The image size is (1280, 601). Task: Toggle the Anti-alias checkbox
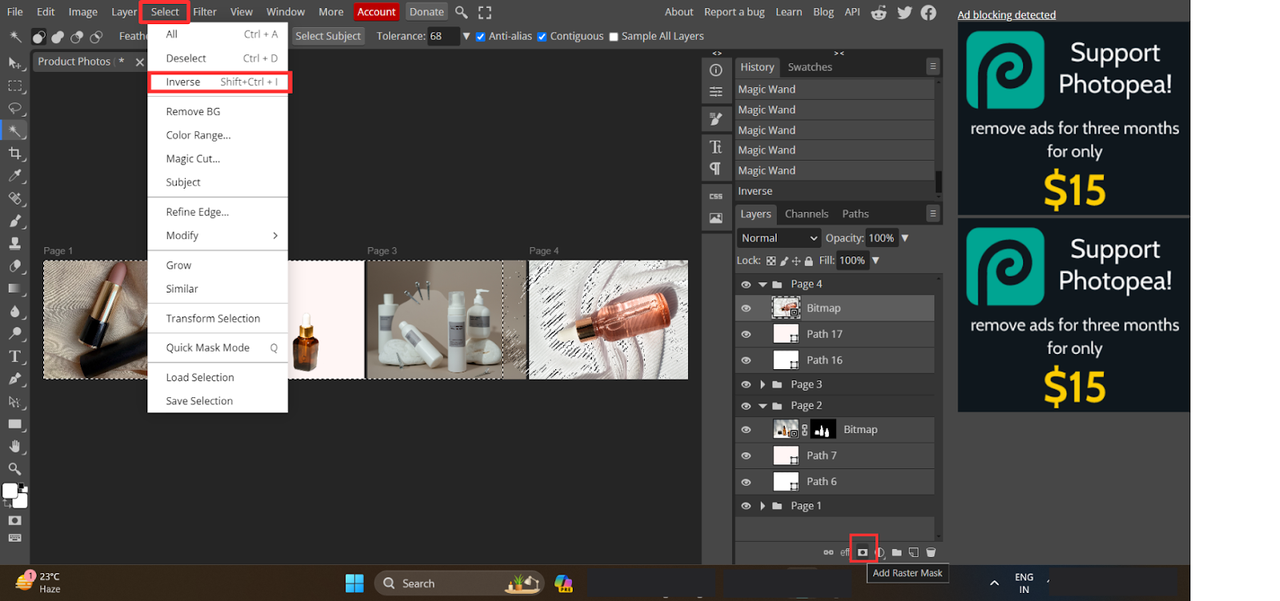481,37
